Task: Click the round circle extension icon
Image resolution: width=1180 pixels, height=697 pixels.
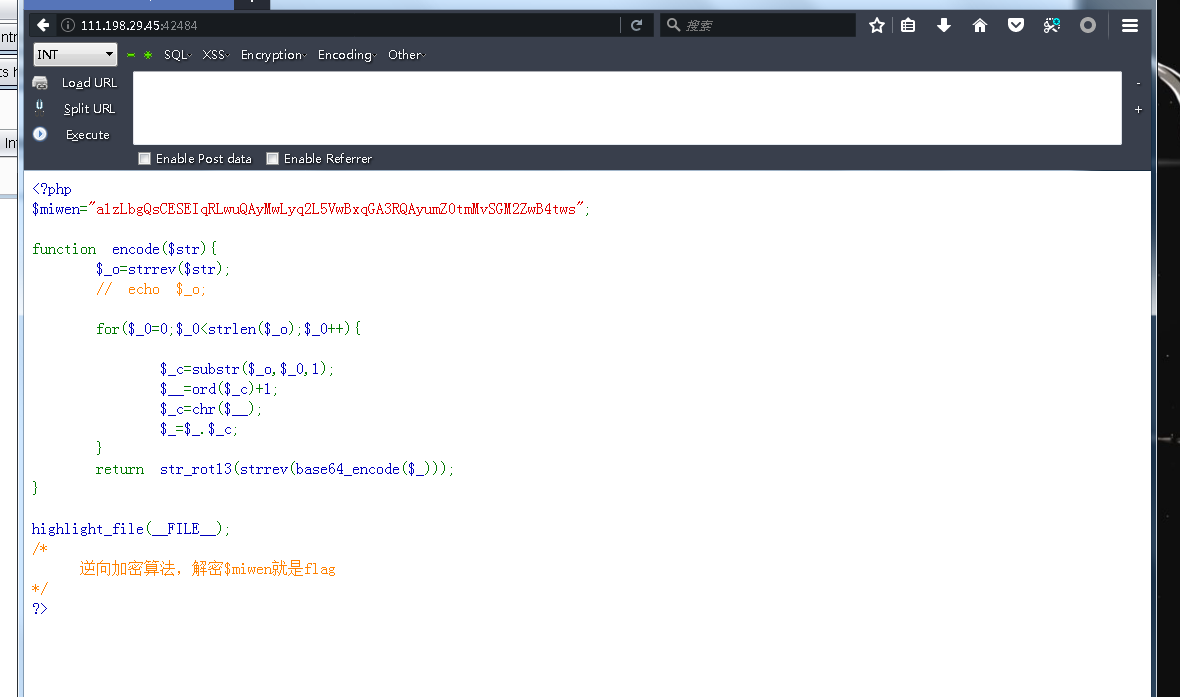Action: [x=1088, y=26]
